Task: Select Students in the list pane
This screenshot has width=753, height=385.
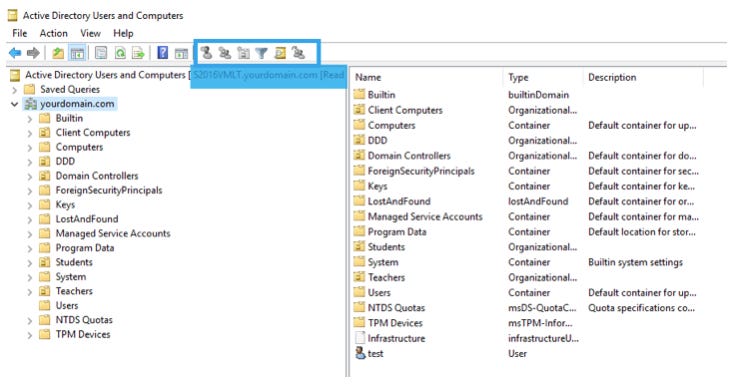Action: (386, 247)
